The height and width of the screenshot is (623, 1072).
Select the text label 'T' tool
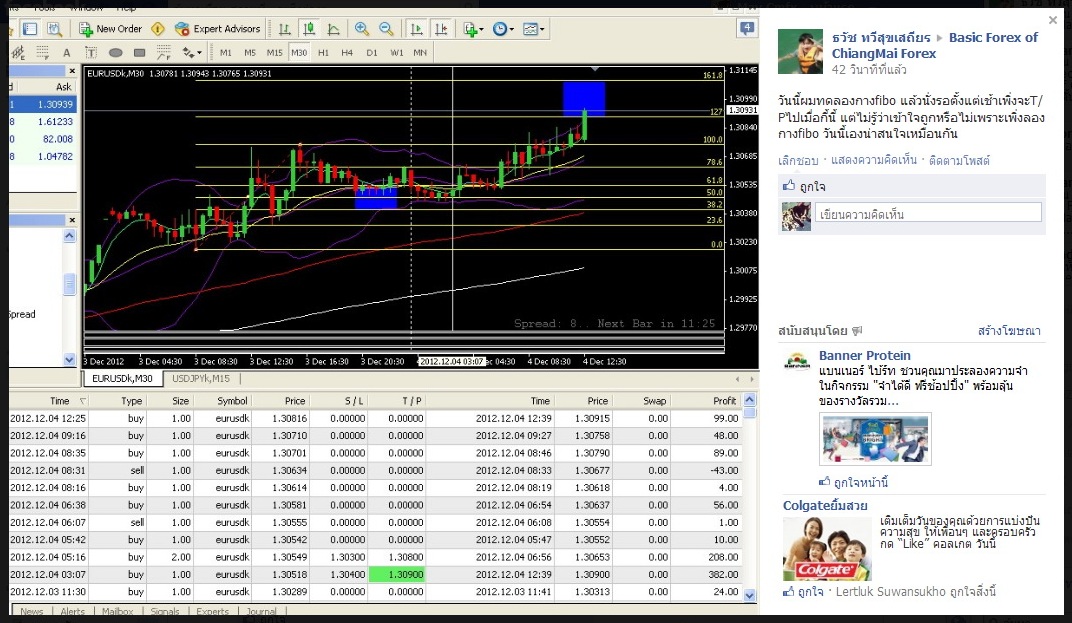coord(90,53)
